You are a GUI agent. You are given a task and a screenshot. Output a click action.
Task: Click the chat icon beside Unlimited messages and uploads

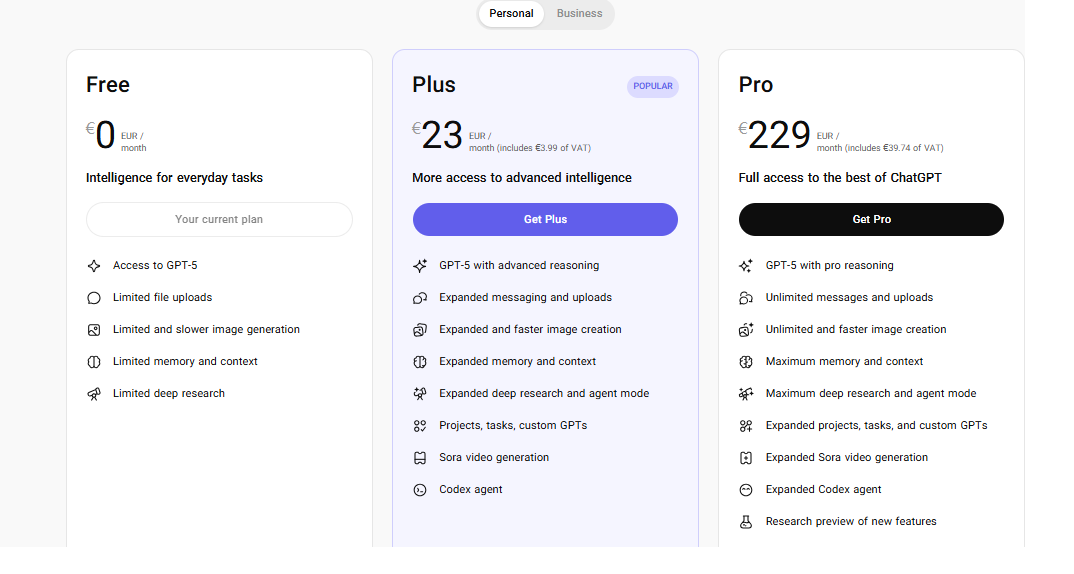[746, 298]
